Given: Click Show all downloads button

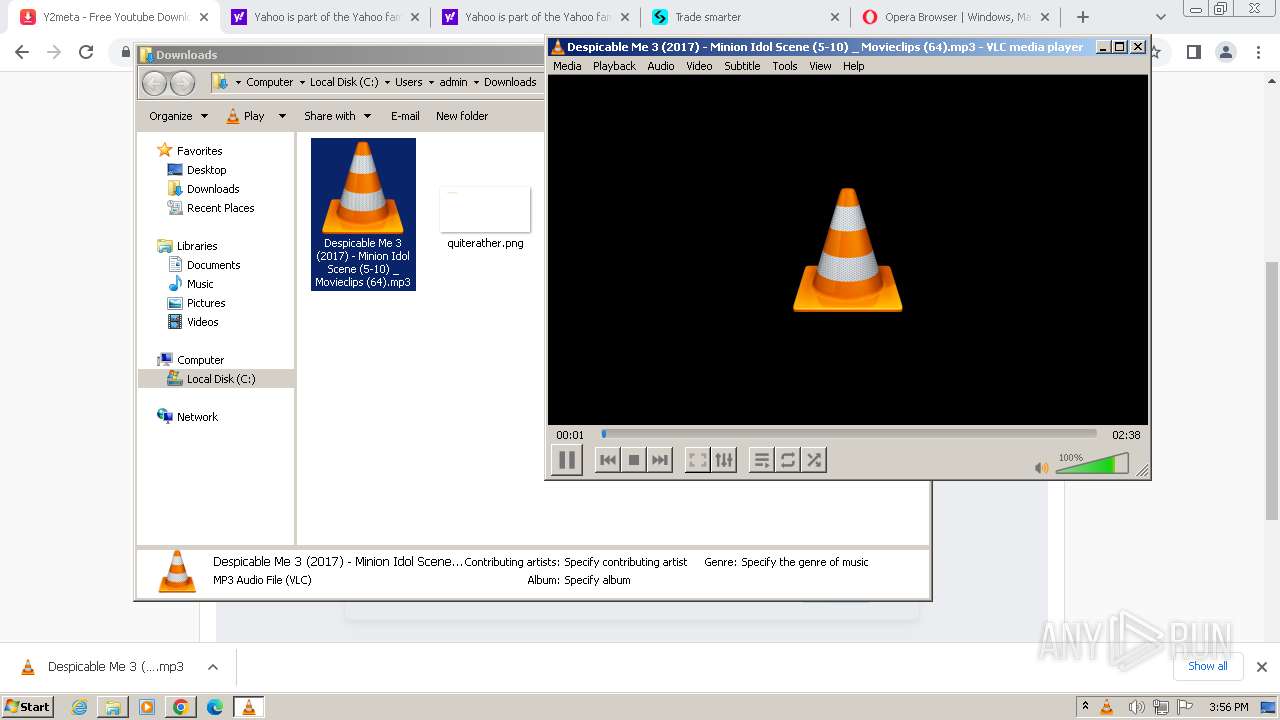Looking at the screenshot, I should (x=1208, y=666).
